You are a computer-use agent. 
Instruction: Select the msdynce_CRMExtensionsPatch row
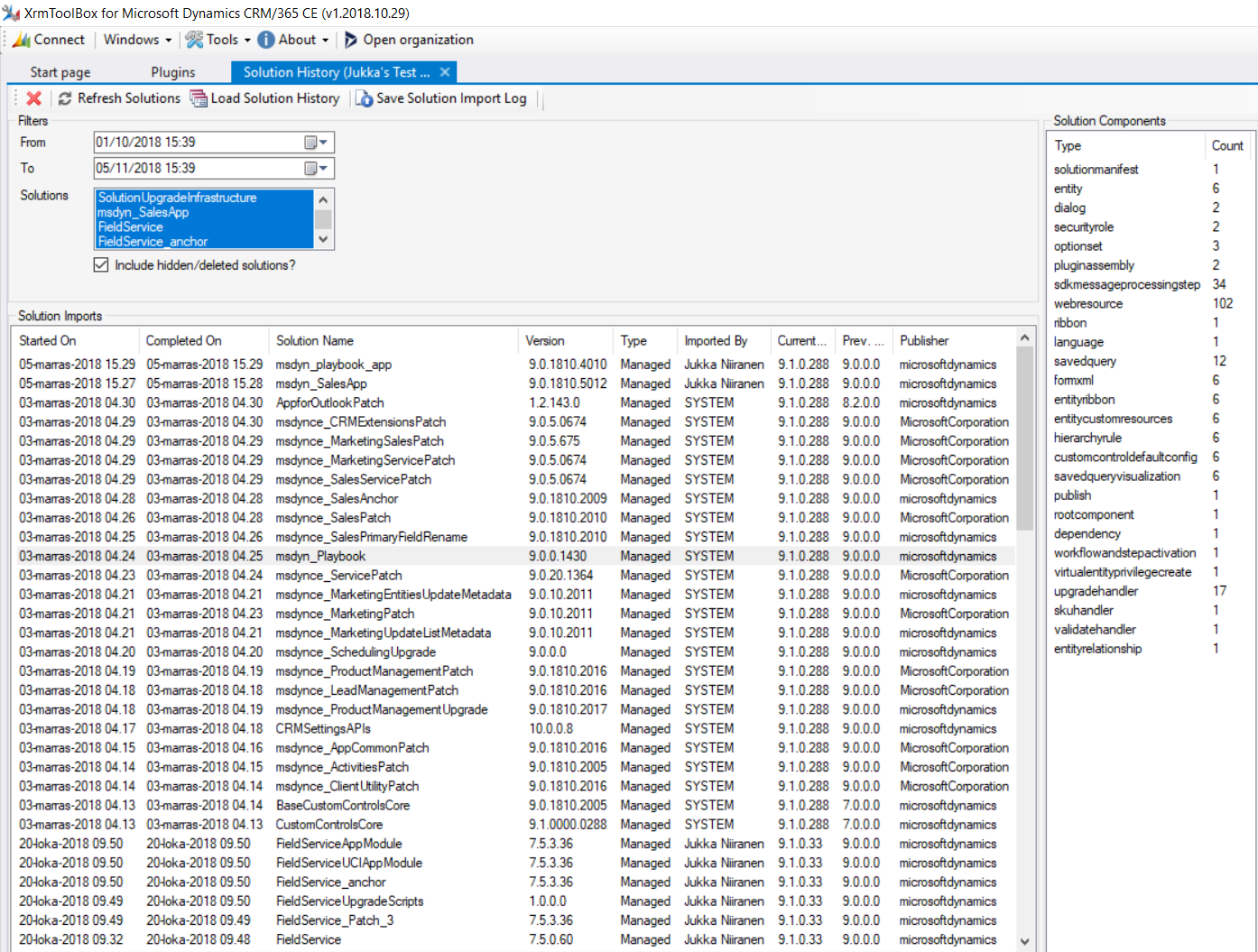[513, 422]
